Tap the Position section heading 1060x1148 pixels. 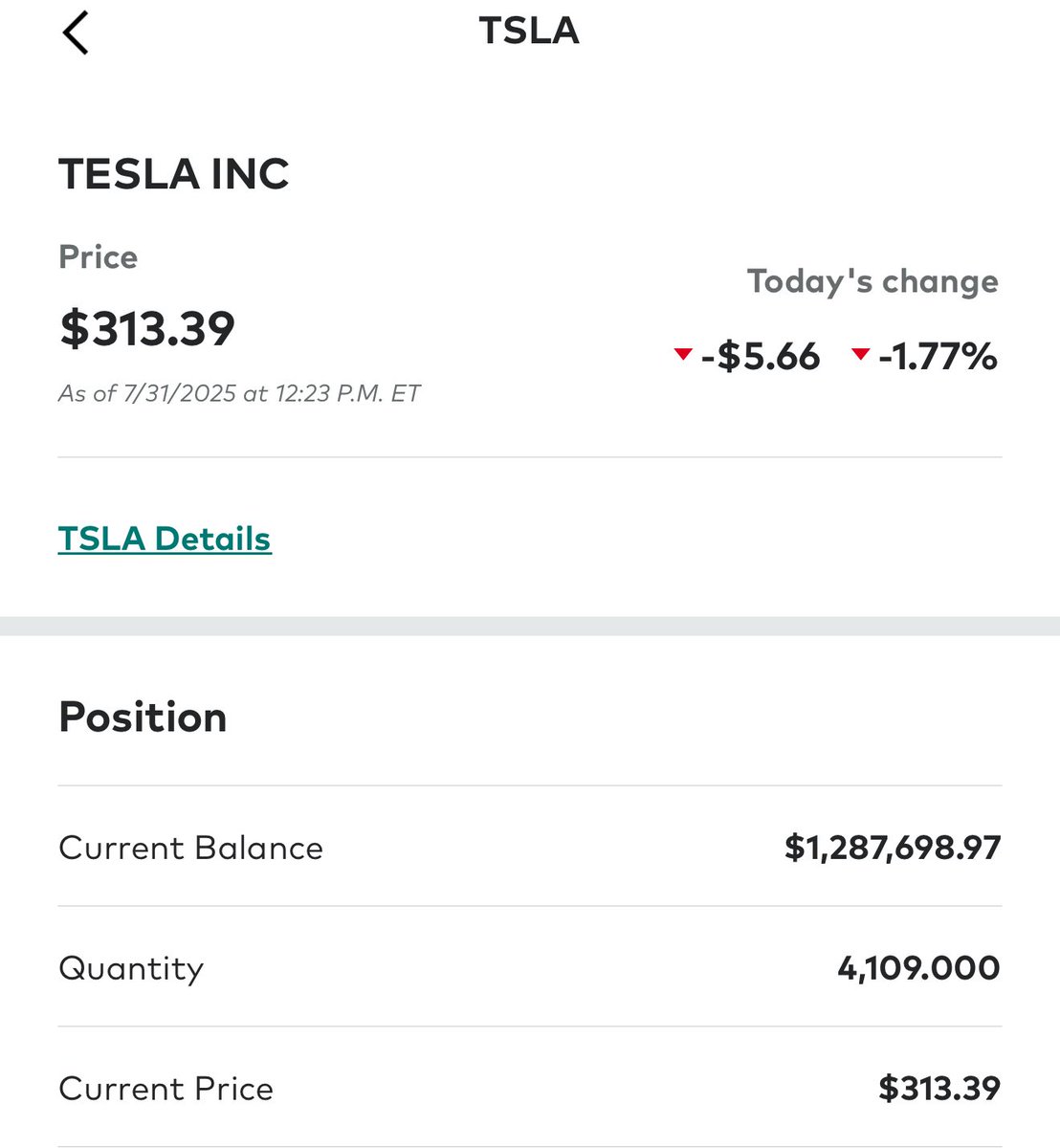[143, 717]
